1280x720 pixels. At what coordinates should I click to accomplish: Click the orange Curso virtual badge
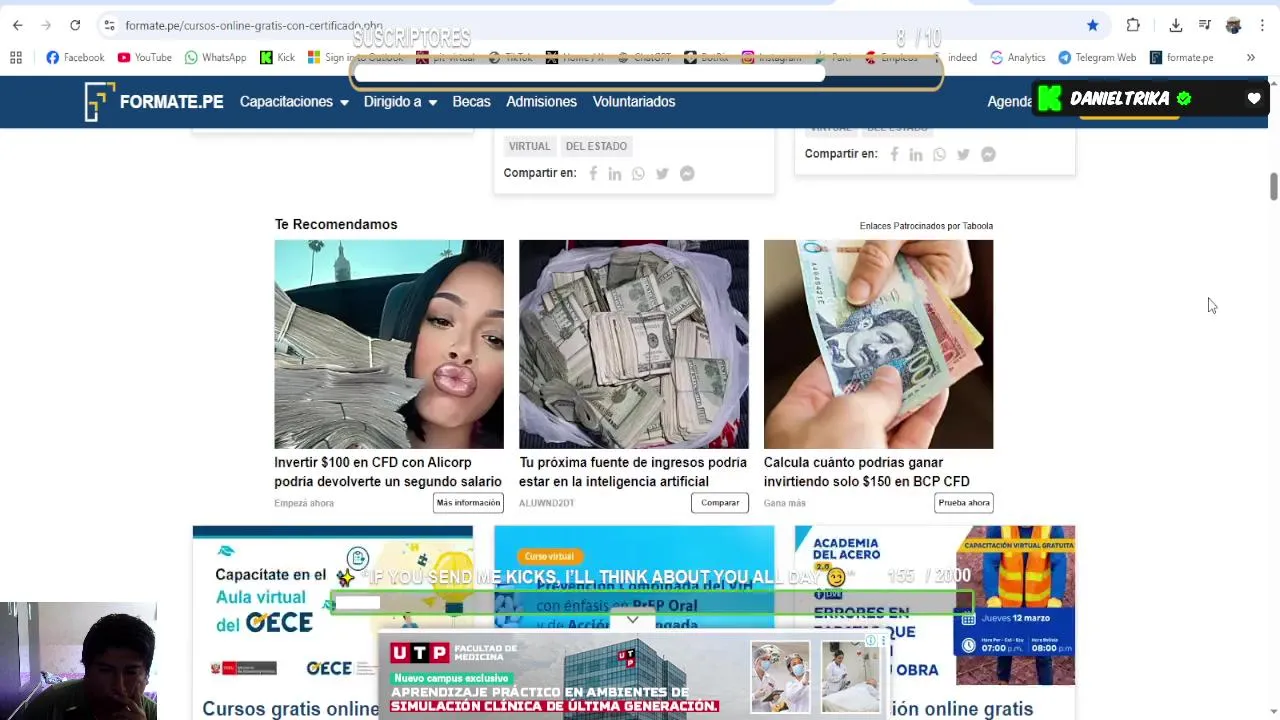pos(549,556)
